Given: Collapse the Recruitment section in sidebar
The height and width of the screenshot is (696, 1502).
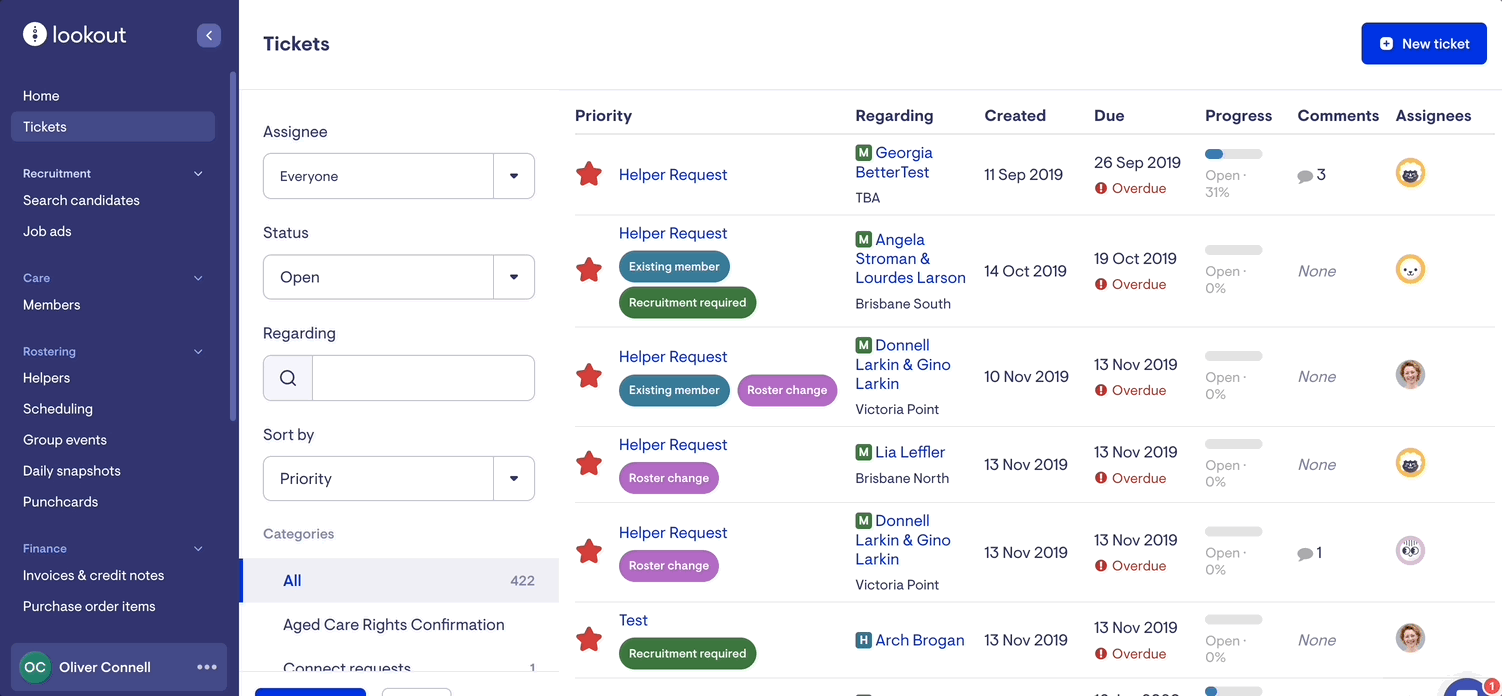Looking at the screenshot, I should tap(198, 174).
